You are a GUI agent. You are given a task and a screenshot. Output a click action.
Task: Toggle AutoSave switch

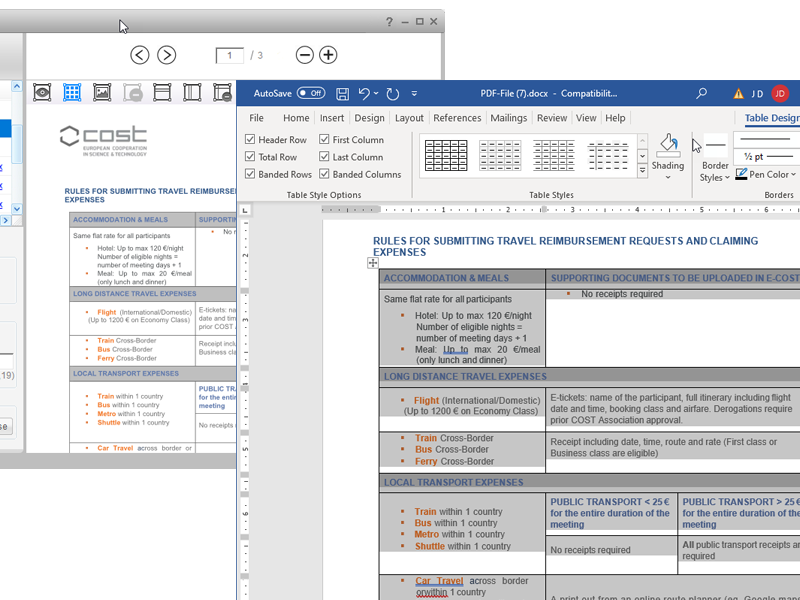[x=311, y=93]
